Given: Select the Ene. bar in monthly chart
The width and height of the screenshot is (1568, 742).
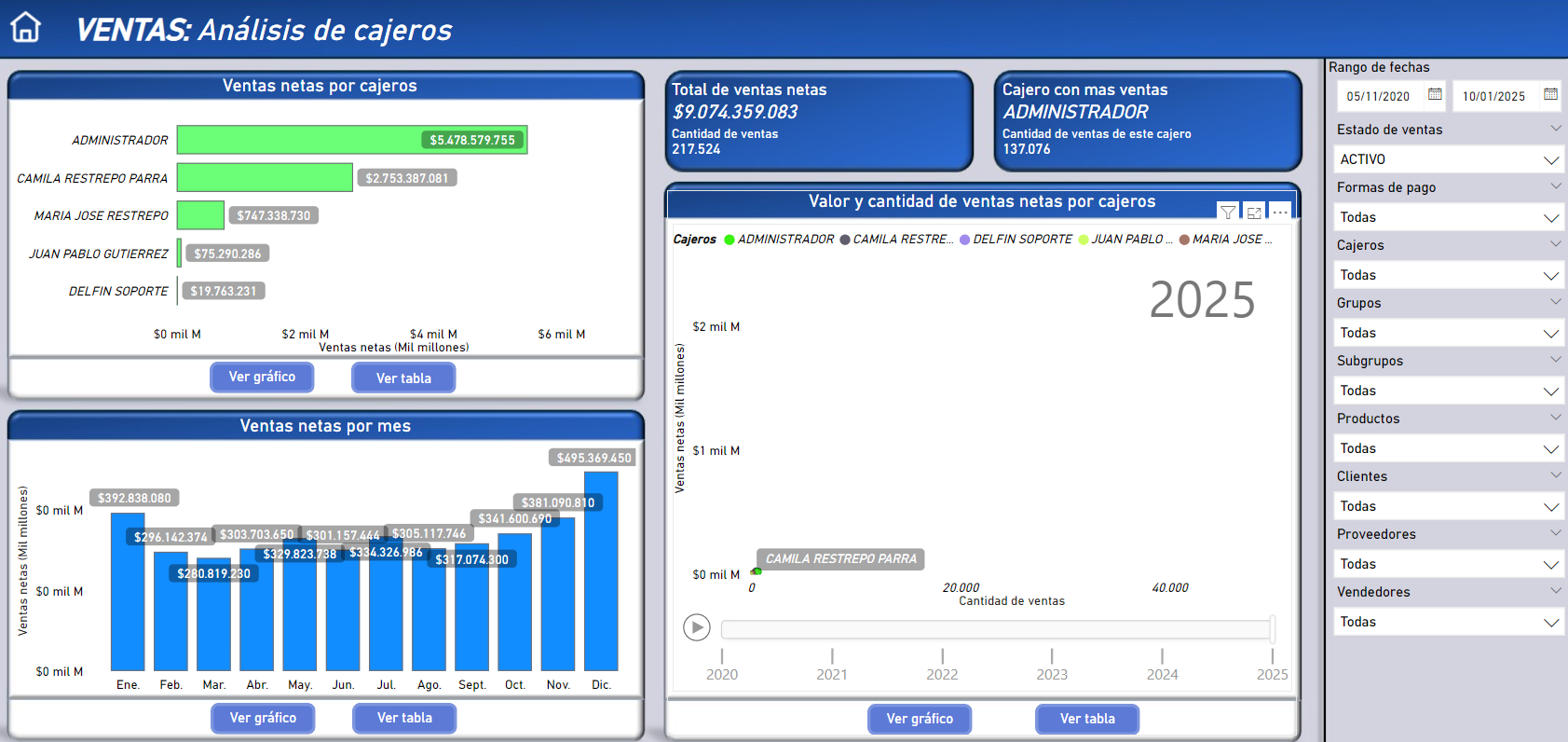Looking at the screenshot, I should (x=128, y=592).
